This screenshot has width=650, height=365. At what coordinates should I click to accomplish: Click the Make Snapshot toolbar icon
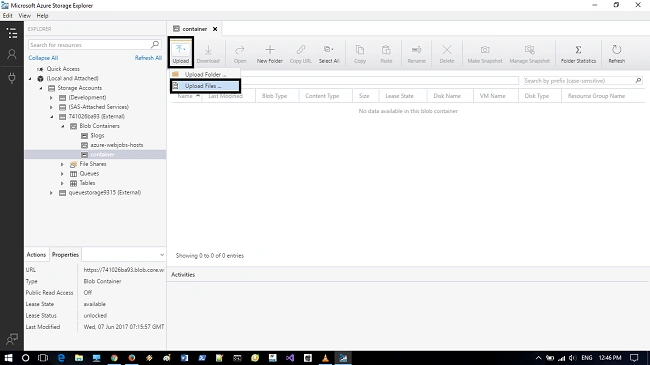[485, 54]
